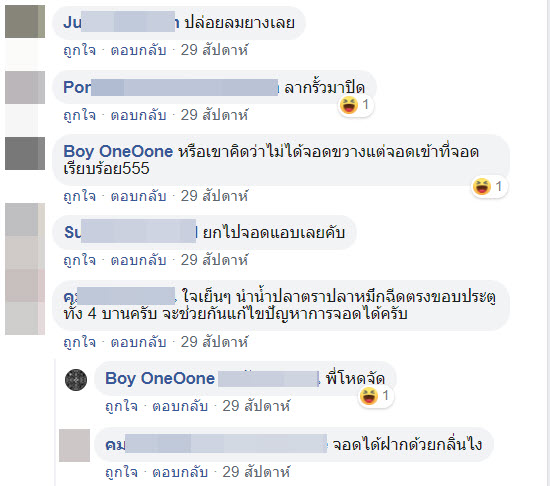
Task: Reply to the ปล่อยลมยางเลย comment via ตอบกลับ
Action: [x=138, y=50]
